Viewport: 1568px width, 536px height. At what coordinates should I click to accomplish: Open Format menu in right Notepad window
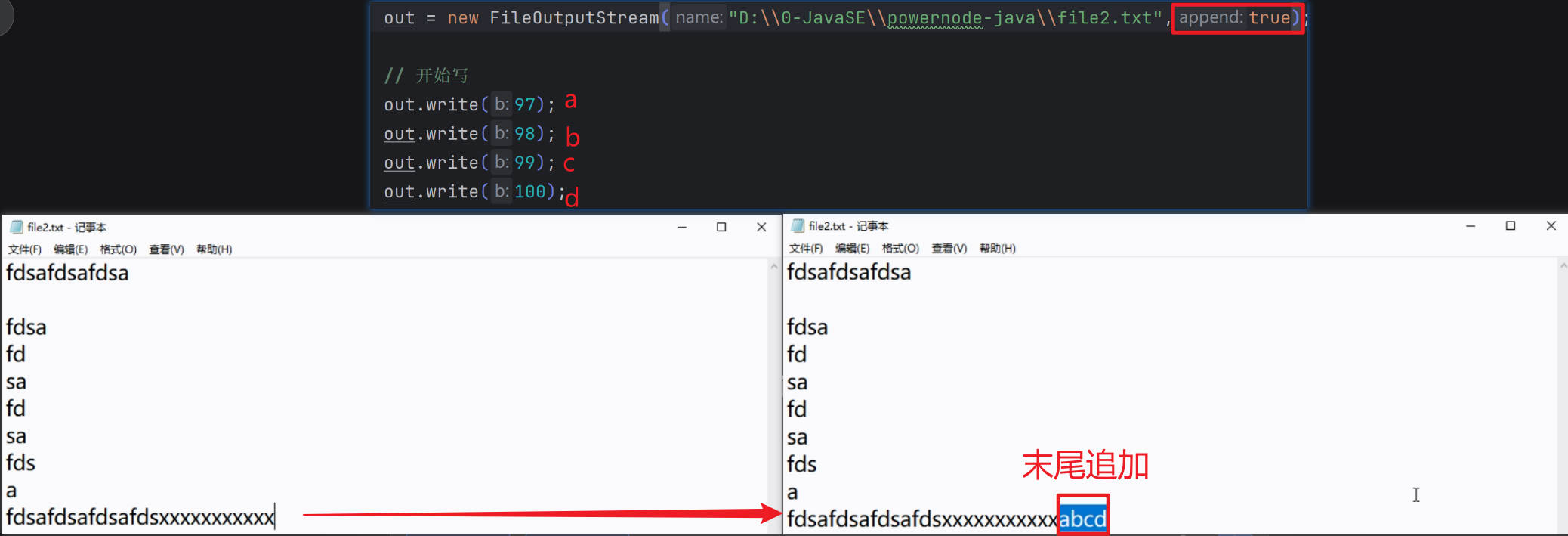(x=900, y=248)
